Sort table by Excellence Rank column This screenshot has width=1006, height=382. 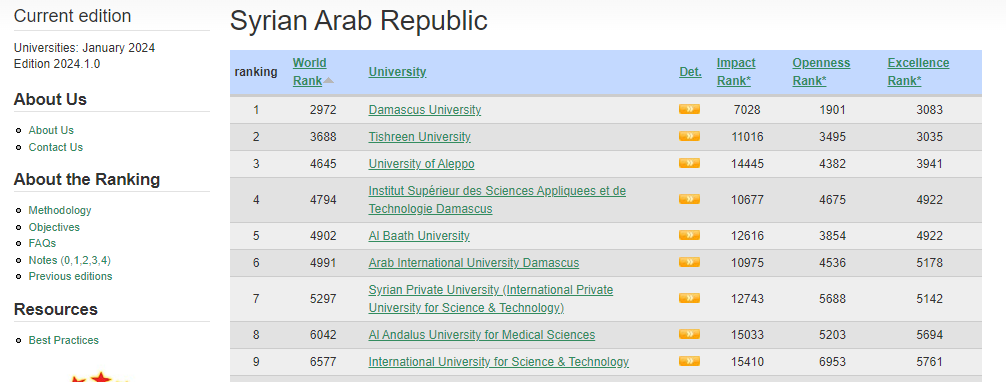click(918, 72)
